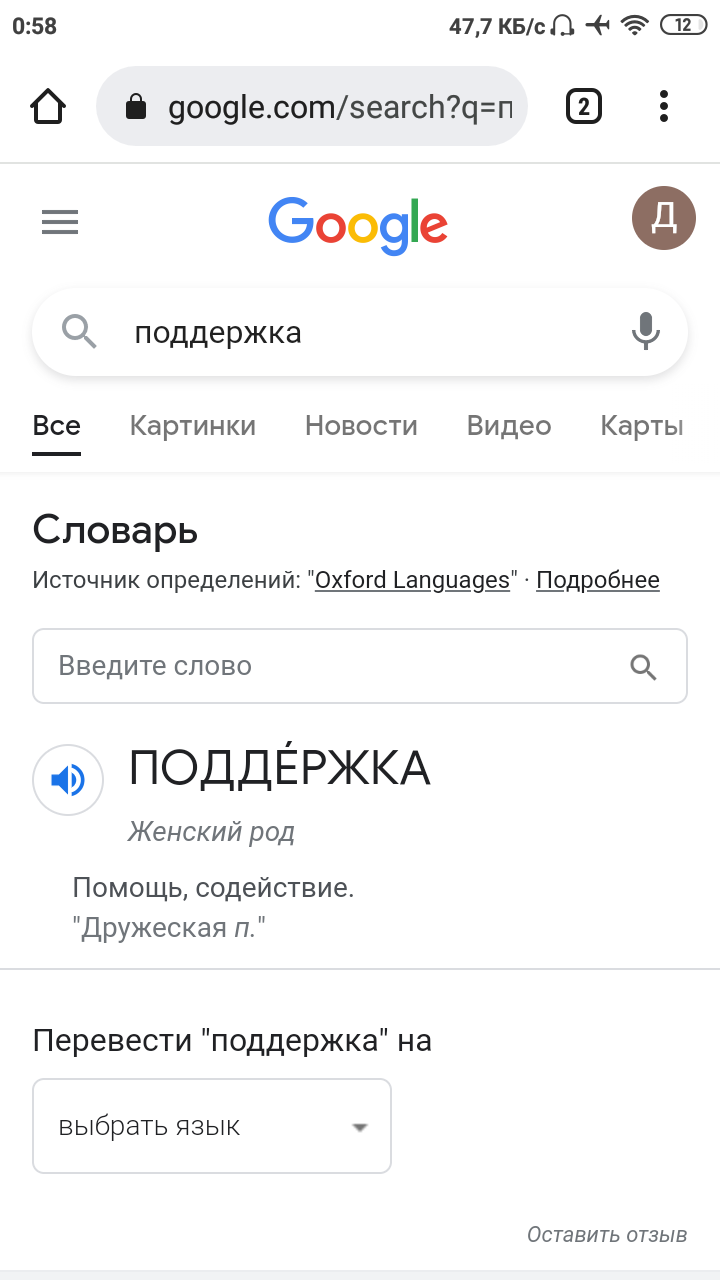Open the Oxford Languages link
This screenshot has width=720, height=1280.
[412, 580]
